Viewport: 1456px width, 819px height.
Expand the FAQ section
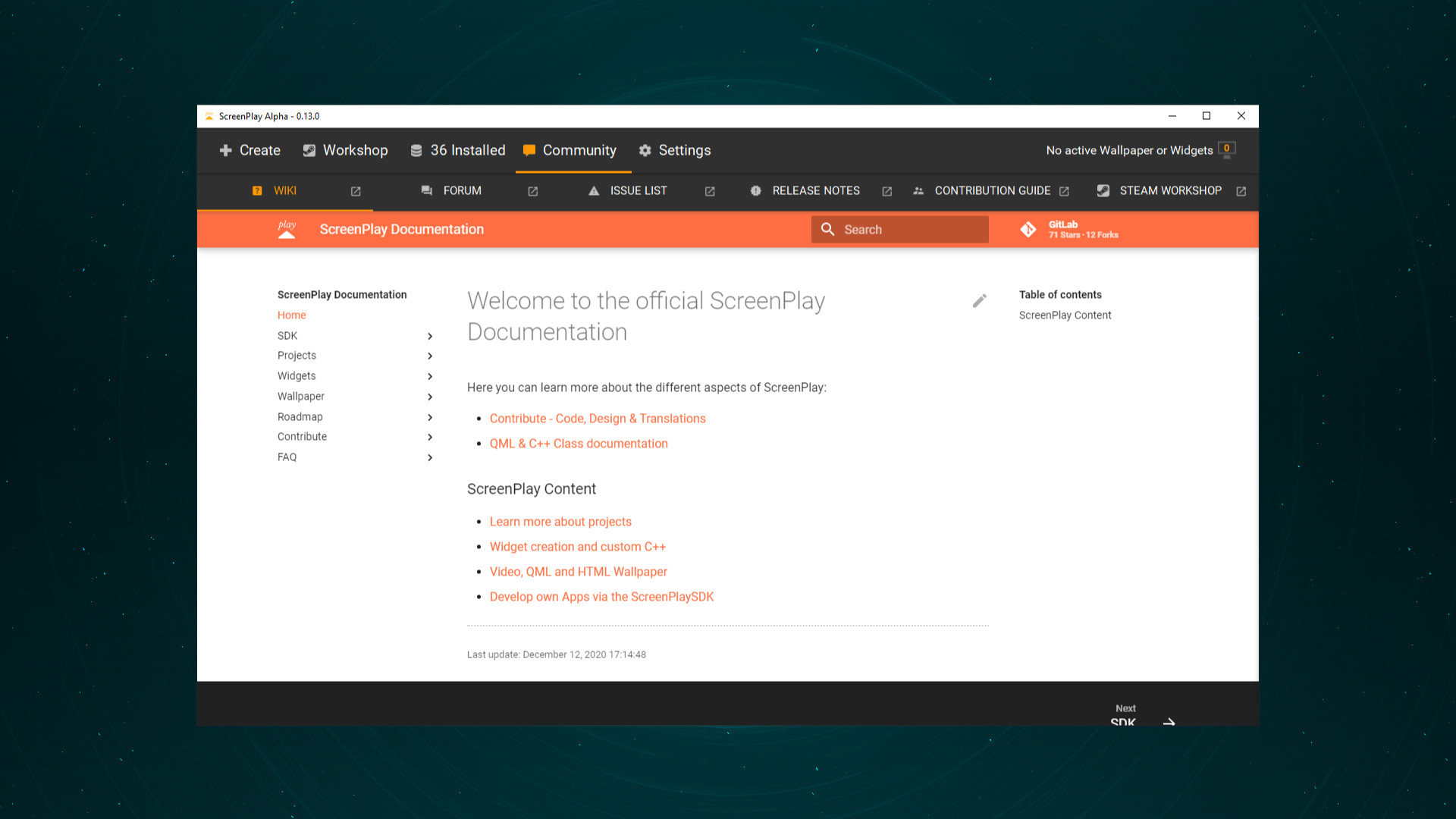click(x=429, y=457)
